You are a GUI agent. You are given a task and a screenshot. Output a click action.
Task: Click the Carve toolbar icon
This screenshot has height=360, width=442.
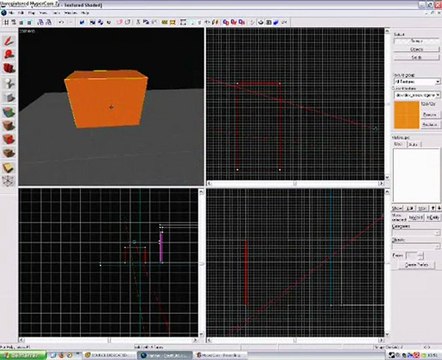click(82, 22)
